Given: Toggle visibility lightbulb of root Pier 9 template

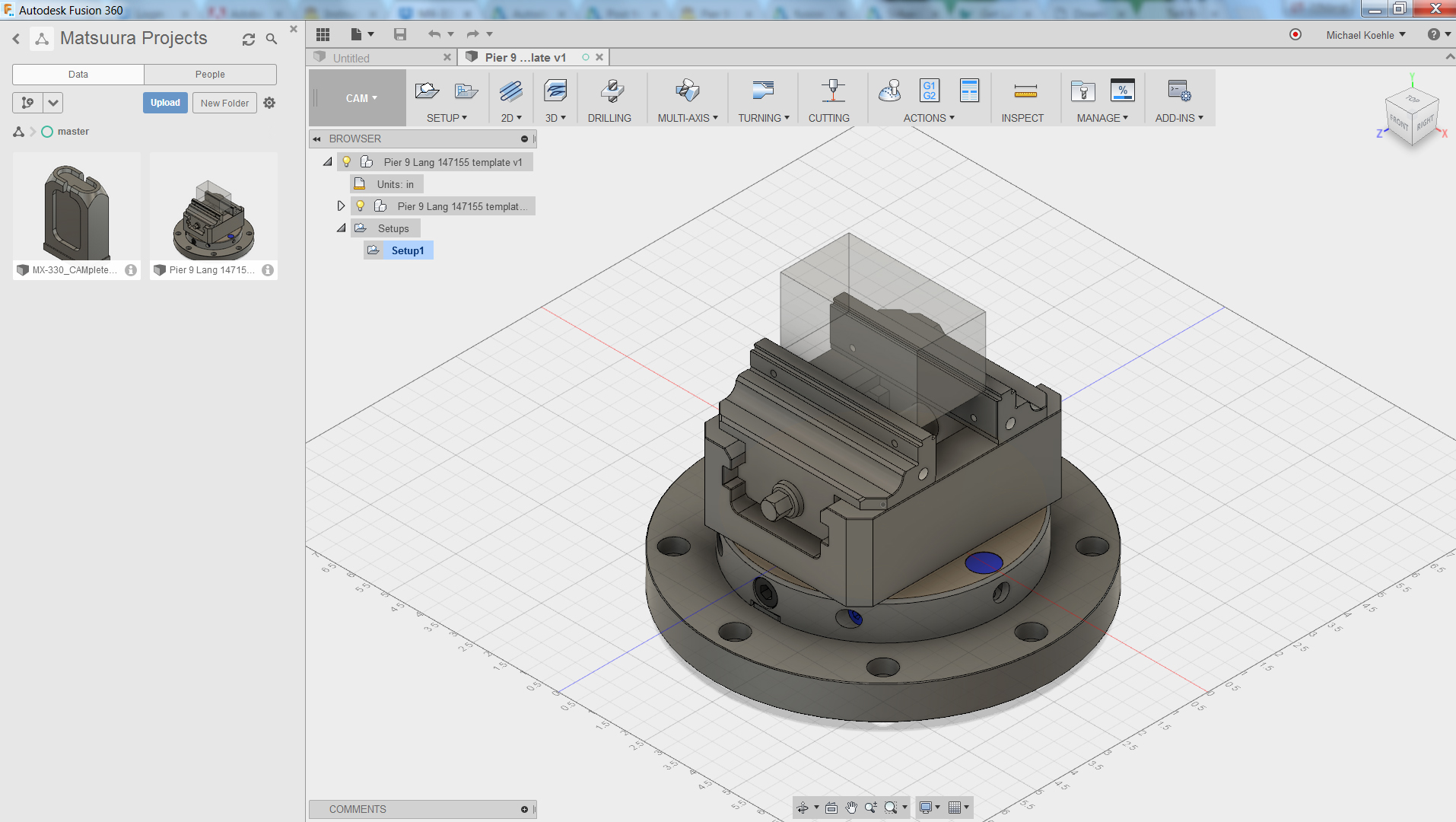Looking at the screenshot, I should (347, 162).
